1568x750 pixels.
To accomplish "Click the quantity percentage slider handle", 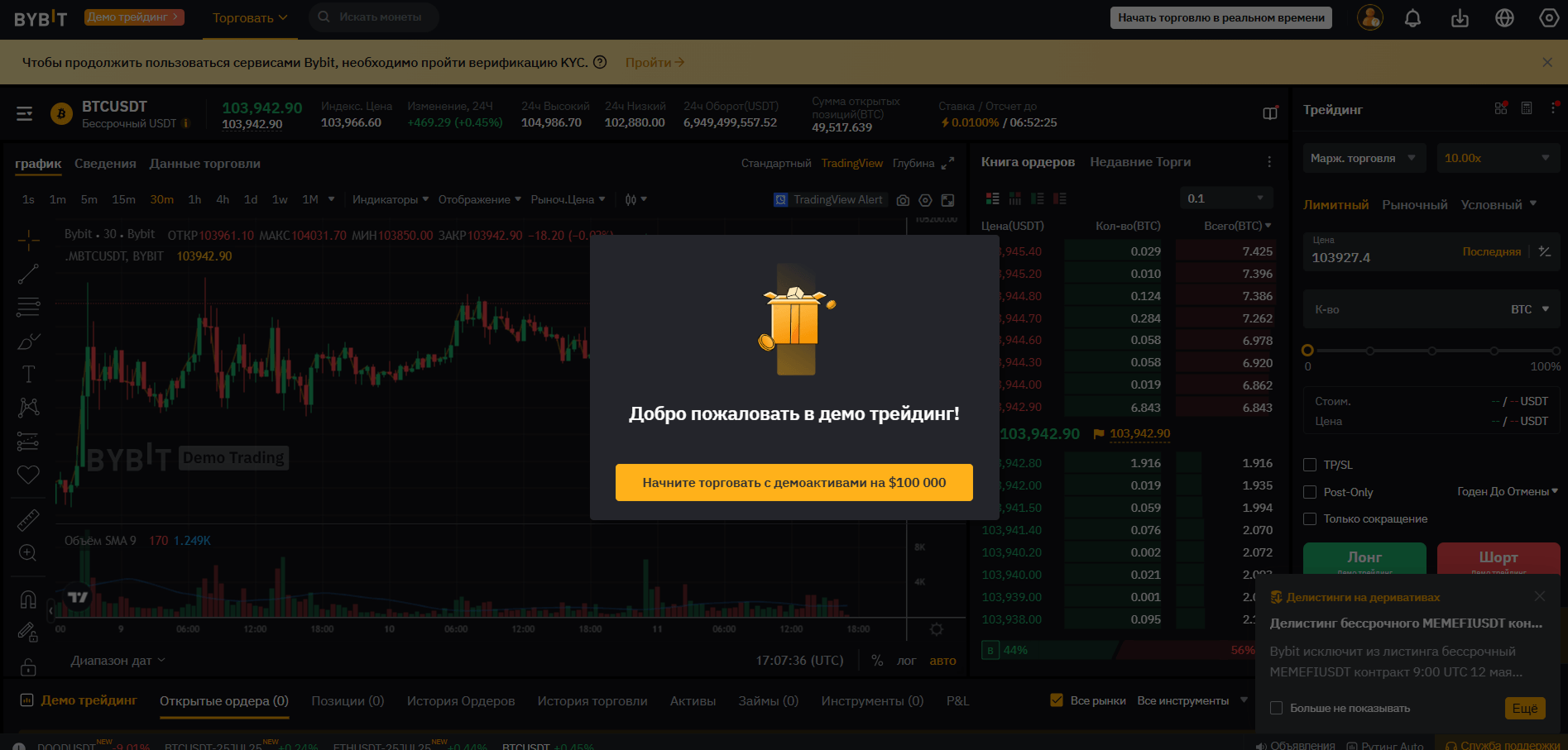I will 1307,351.
